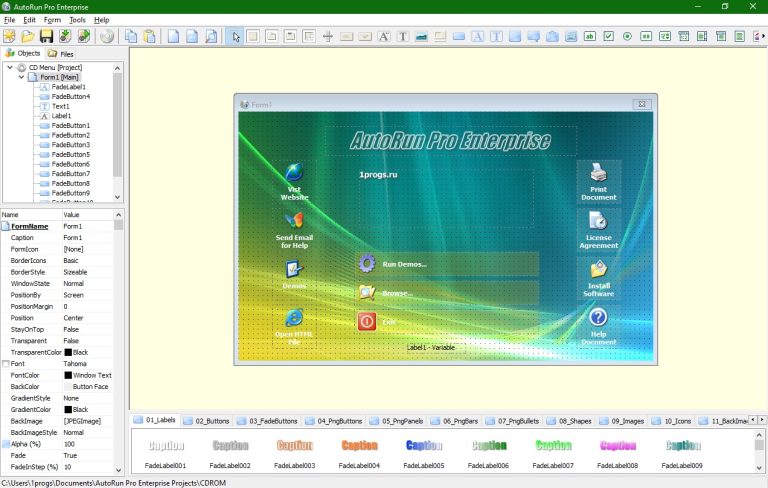The width and height of the screenshot is (768, 488).
Task: Click the Save floppy disk icon
Action: (46, 36)
